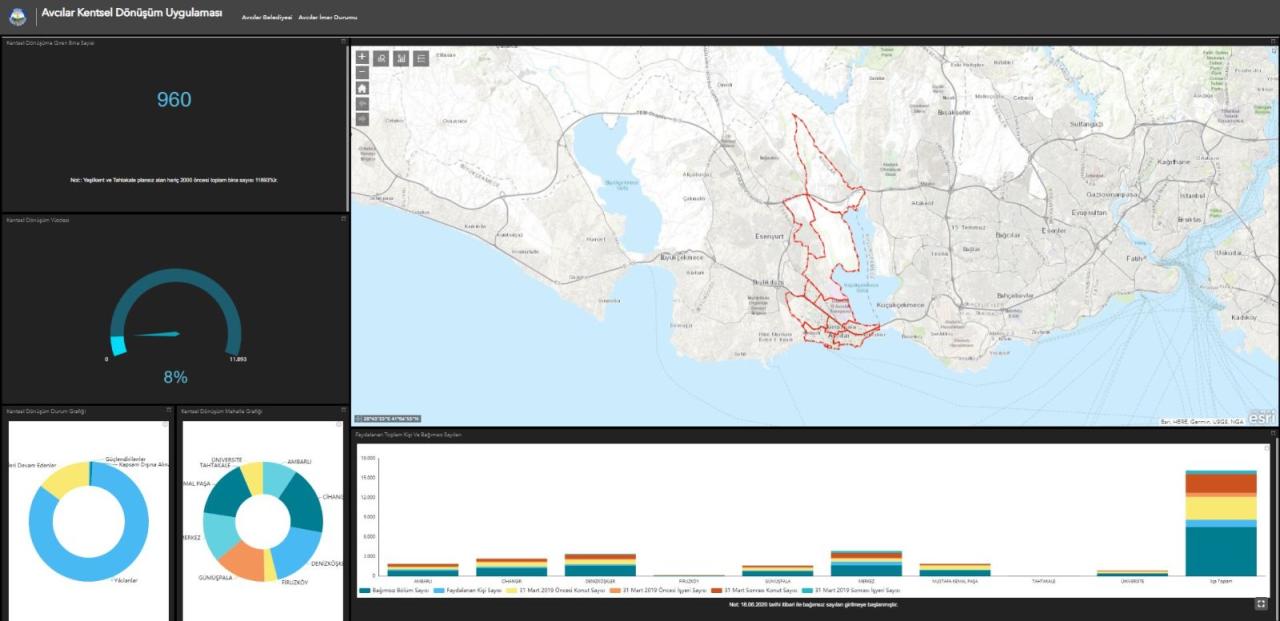Click the Avcılar municipality logo
This screenshot has width=1280, height=621.
click(x=18, y=17)
